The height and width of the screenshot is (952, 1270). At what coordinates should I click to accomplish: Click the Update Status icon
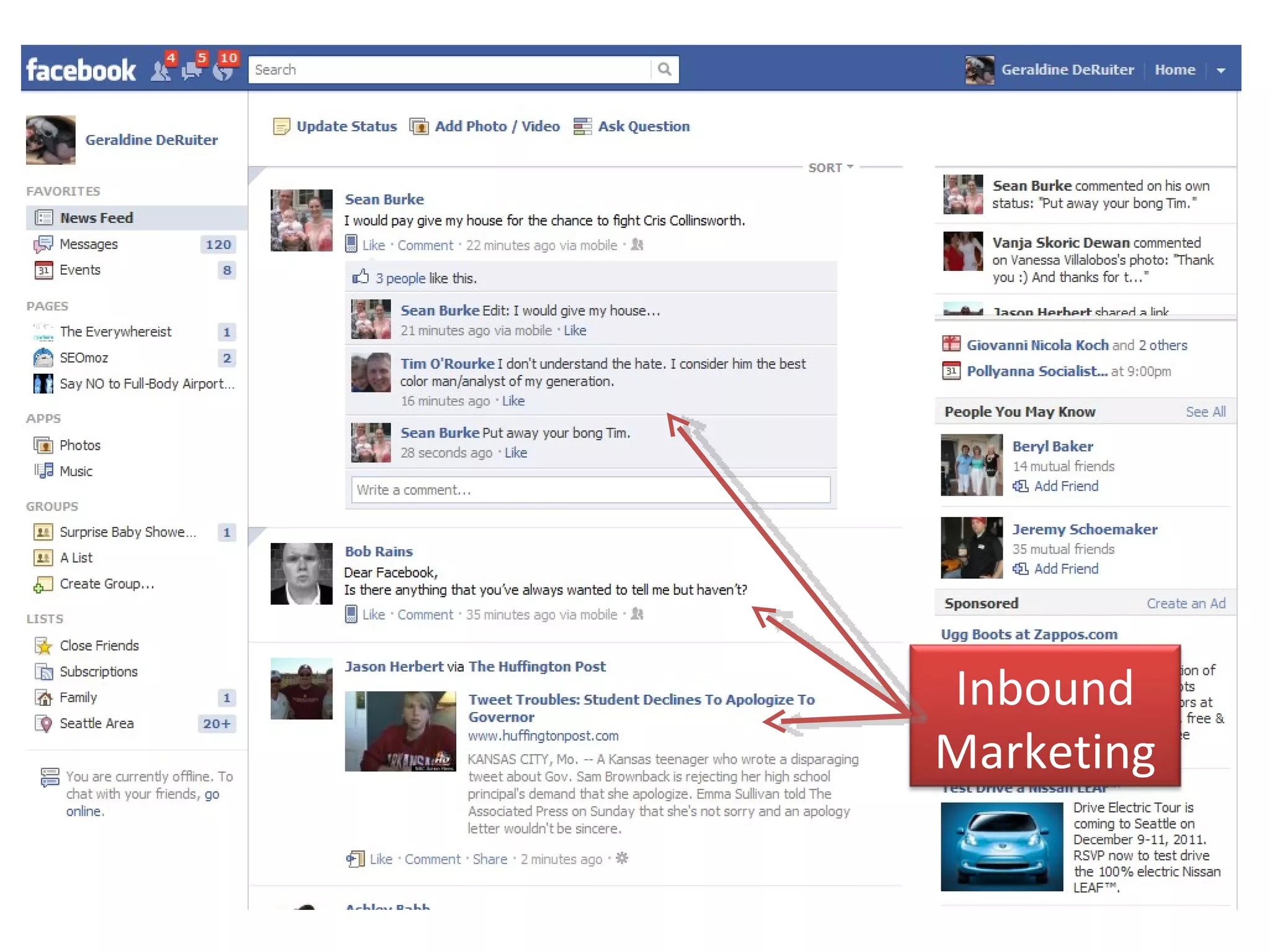tap(282, 126)
